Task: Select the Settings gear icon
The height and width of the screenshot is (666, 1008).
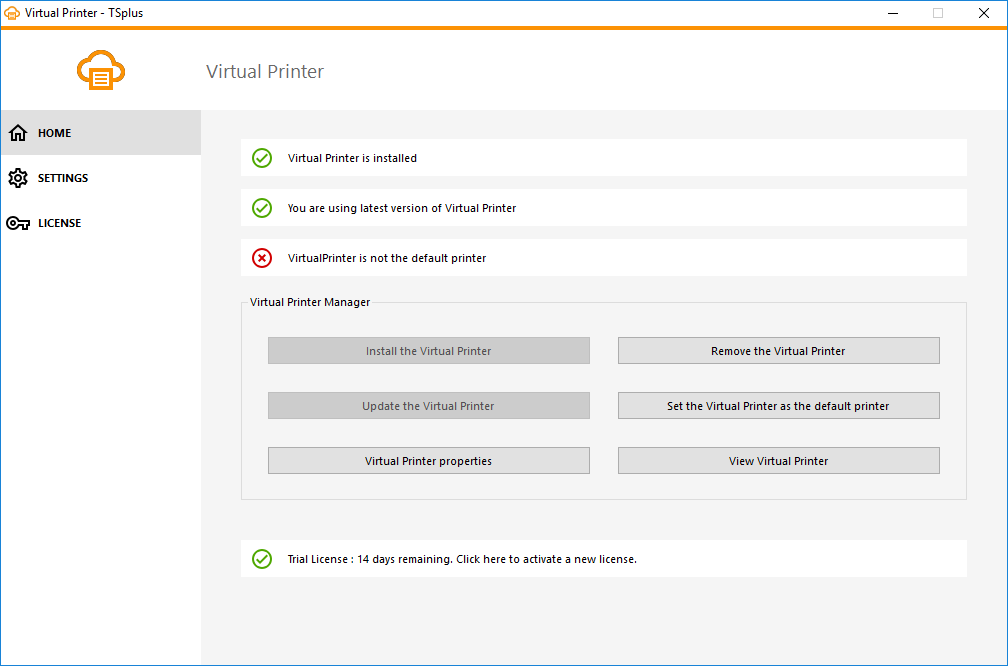Action: click(x=18, y=177)
